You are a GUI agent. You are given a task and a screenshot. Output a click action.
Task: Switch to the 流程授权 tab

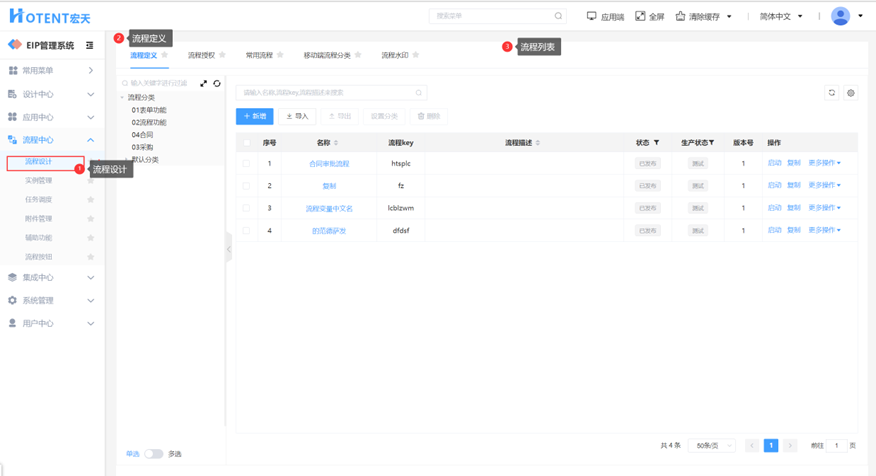click(x=201, y=55)
